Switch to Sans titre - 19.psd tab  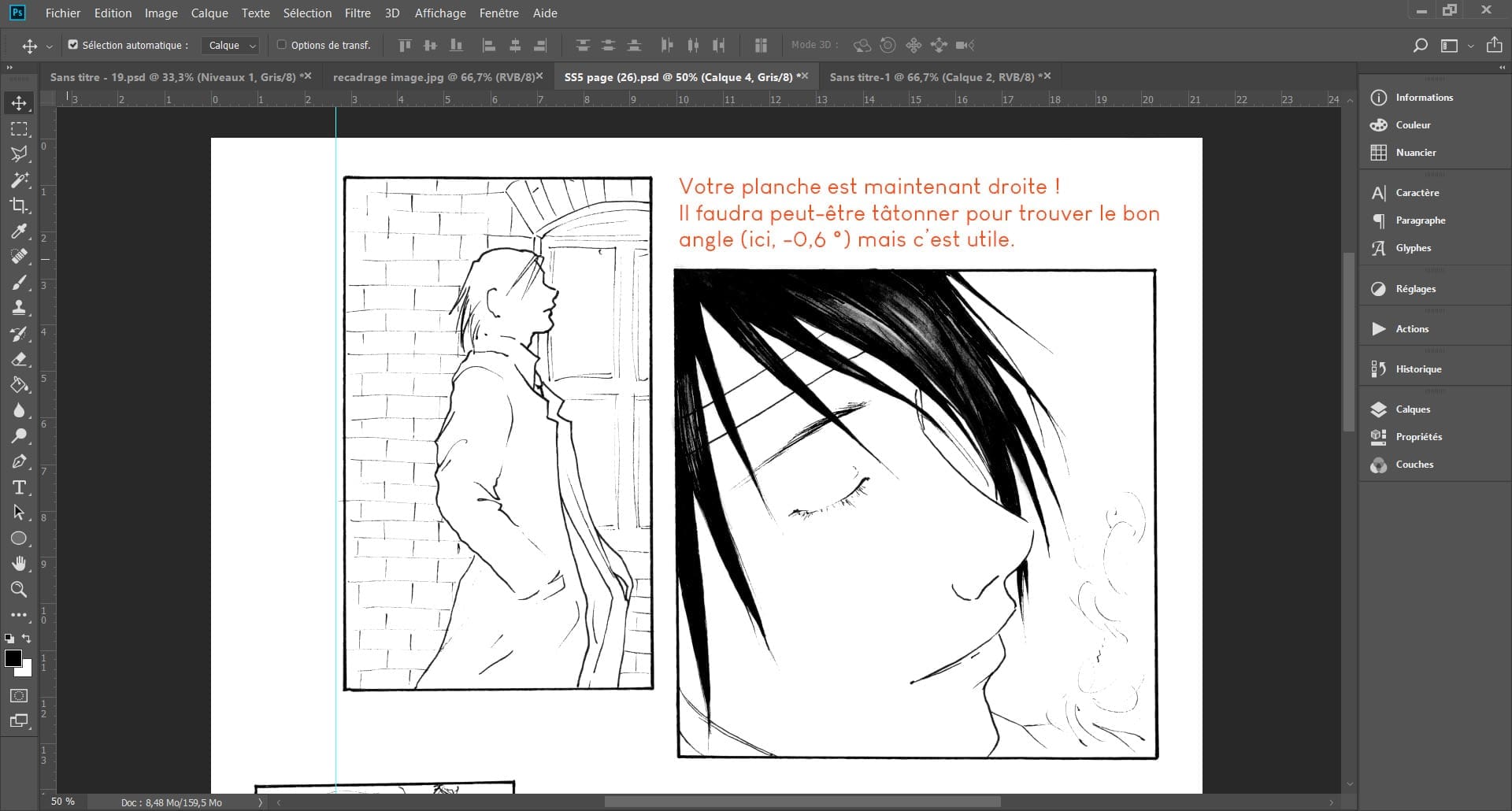coord(172,77)
